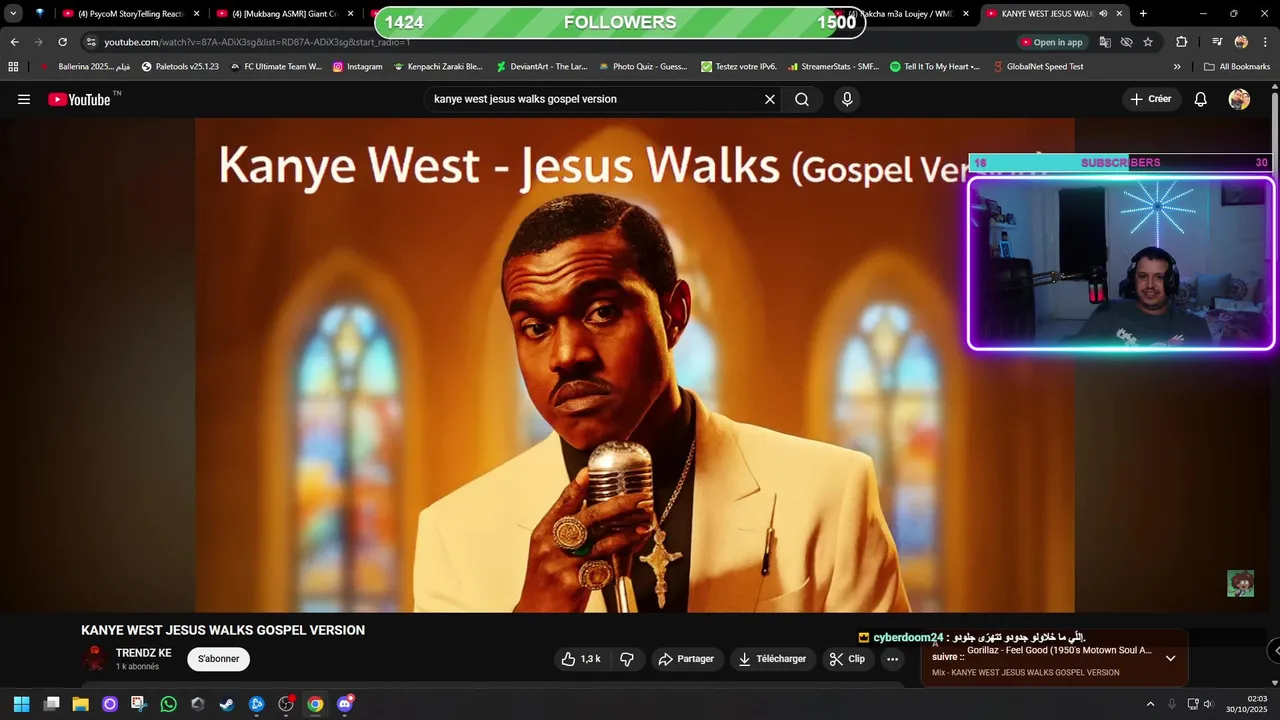Bookmark this page with the star icon

(1148, 42)
